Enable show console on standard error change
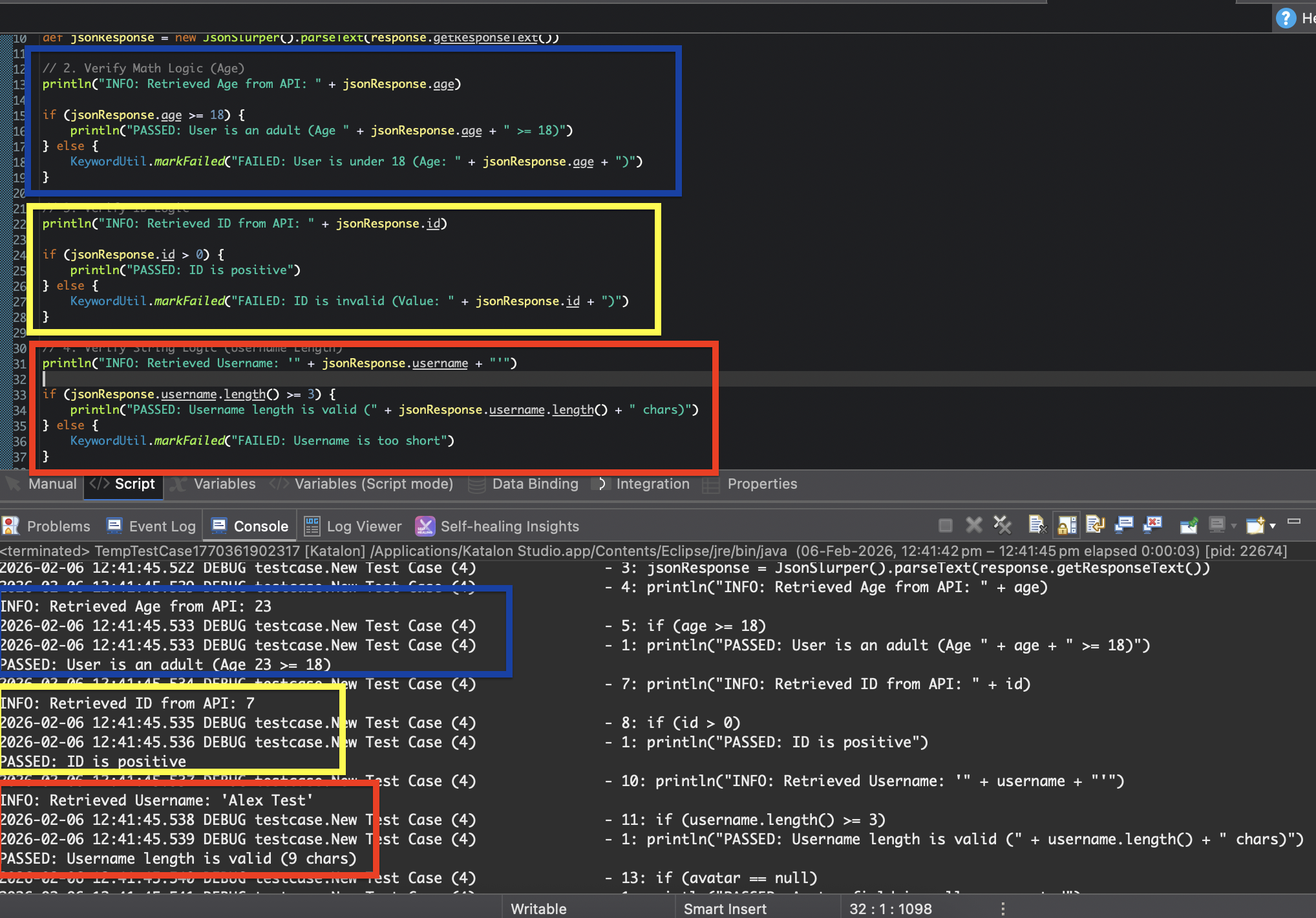The height and width of the screenshot is (918, 1316). (x=1154, y=525)
